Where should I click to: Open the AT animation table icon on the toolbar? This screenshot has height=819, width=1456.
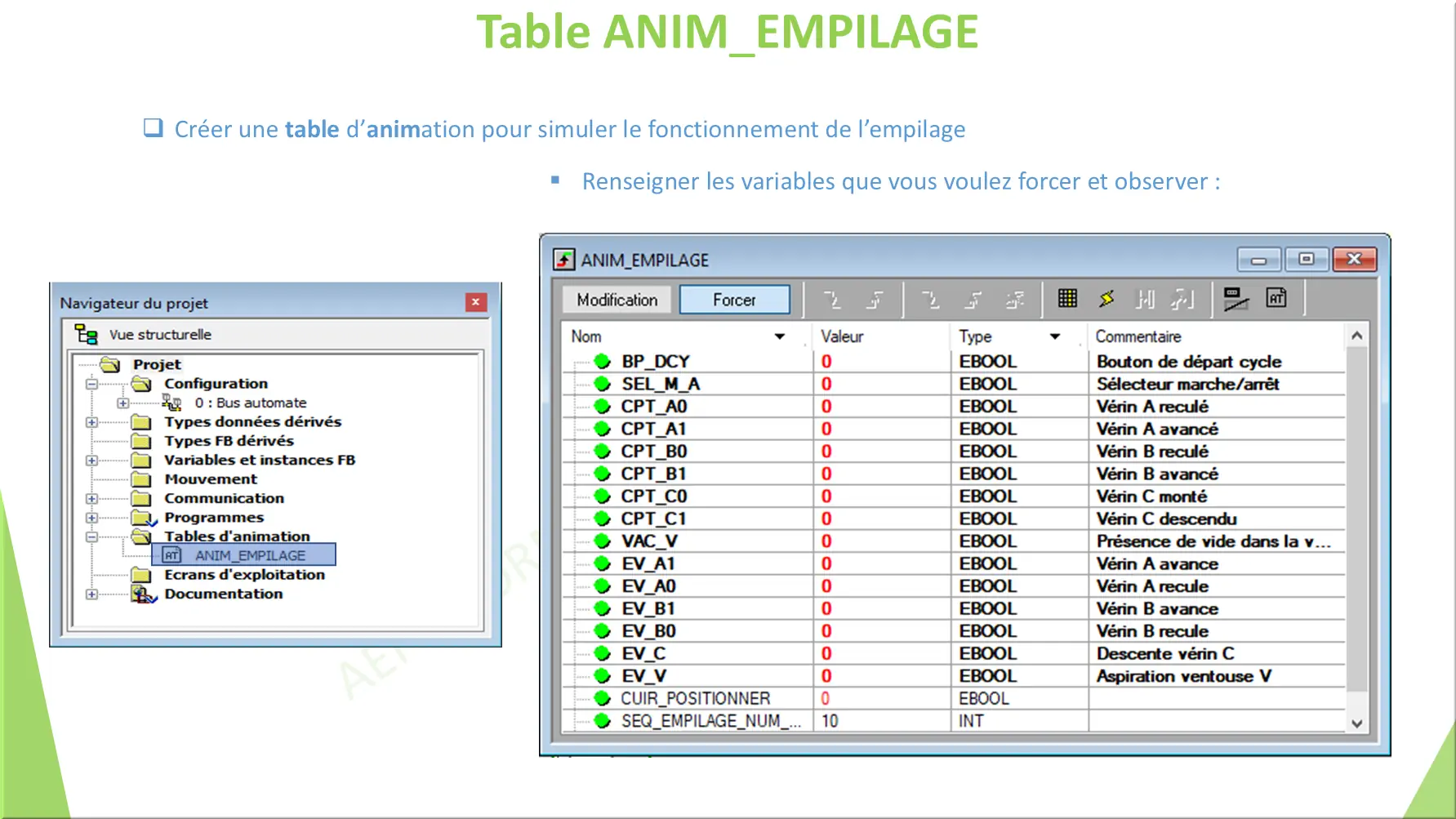tap(1276, 298)
